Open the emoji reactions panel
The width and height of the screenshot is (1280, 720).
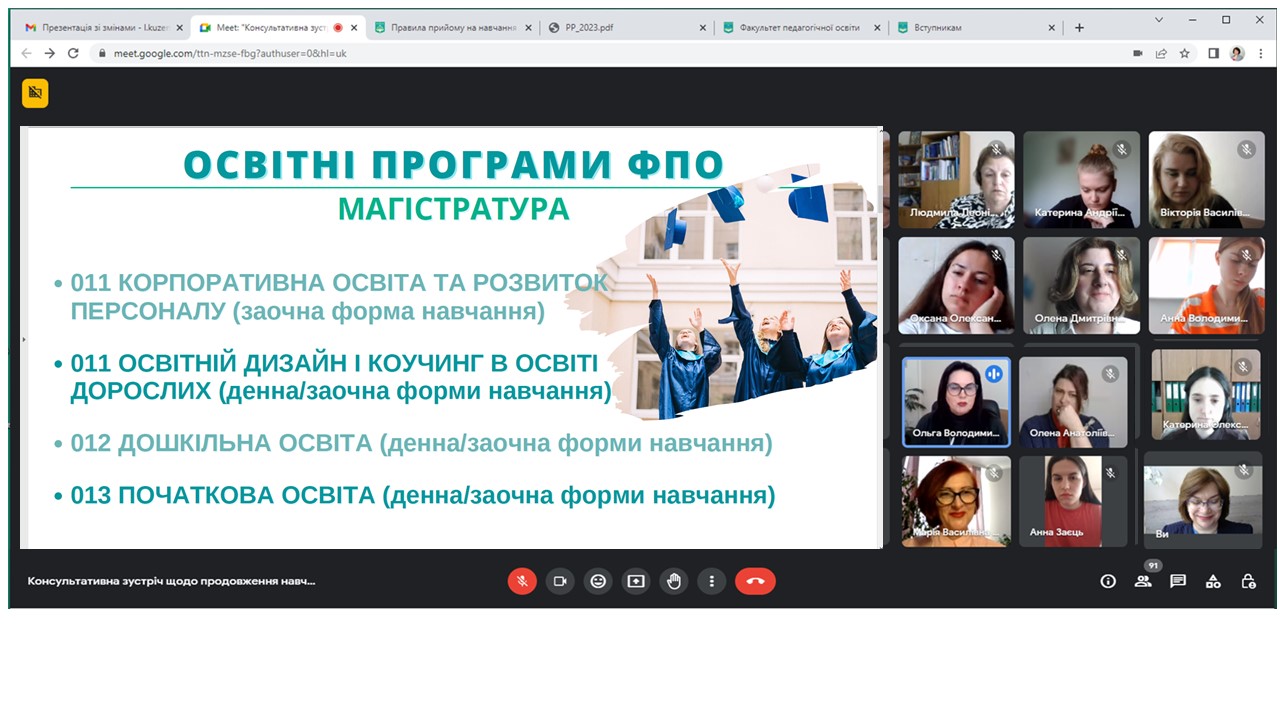tap(598, 581)
